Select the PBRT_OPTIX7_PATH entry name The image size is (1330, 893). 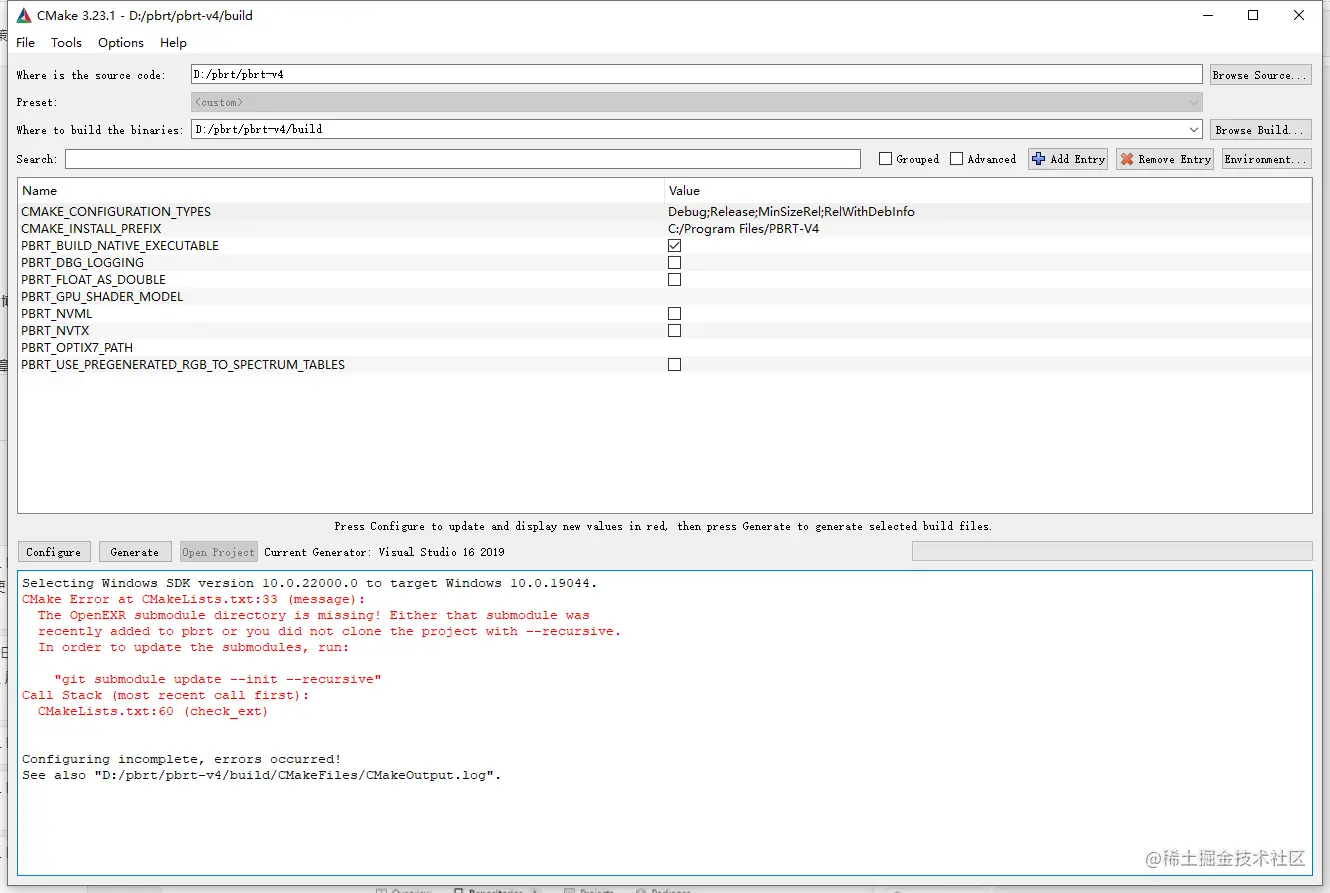coord(77,348)
